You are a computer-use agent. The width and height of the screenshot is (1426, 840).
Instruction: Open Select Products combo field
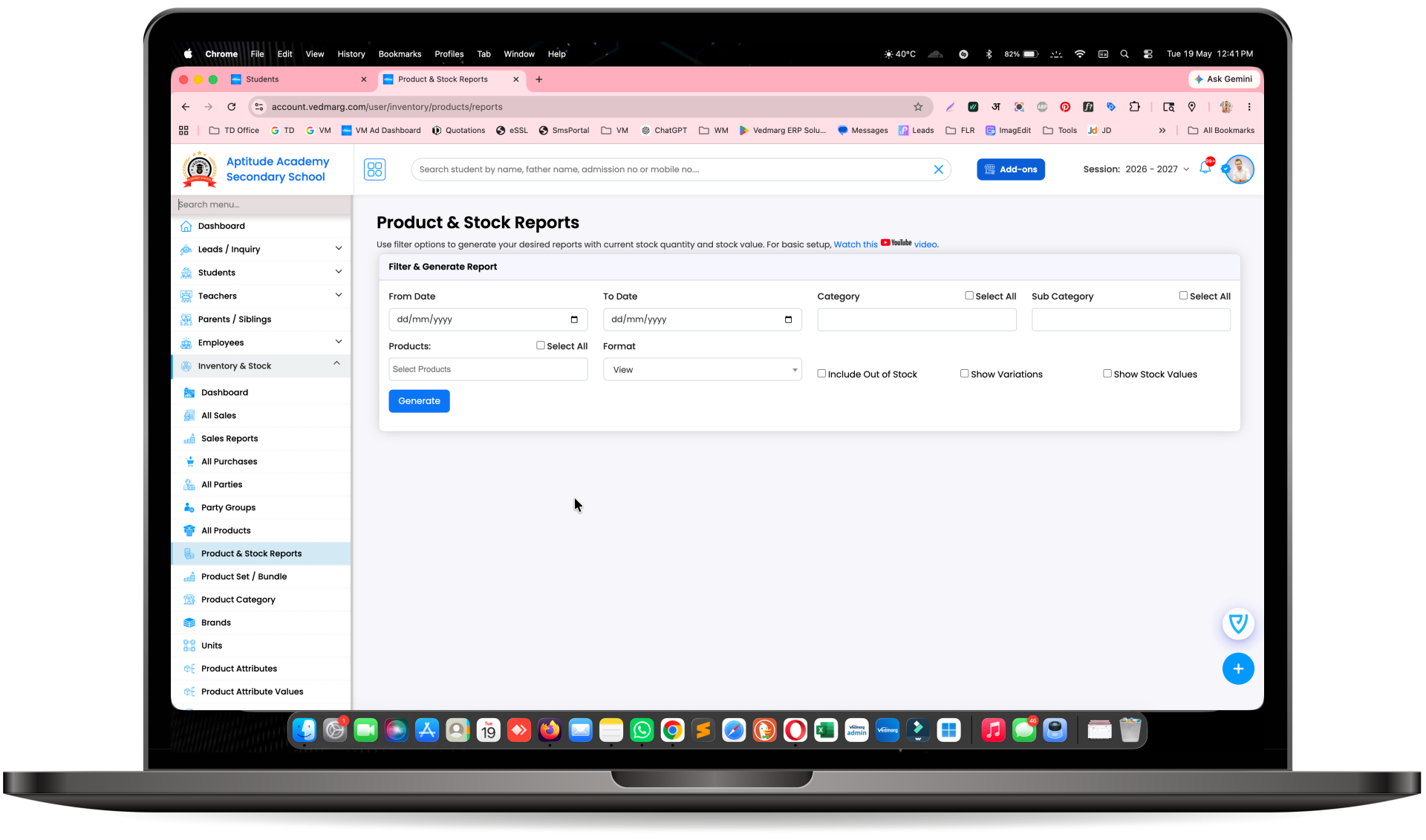(x=488, y=369)
